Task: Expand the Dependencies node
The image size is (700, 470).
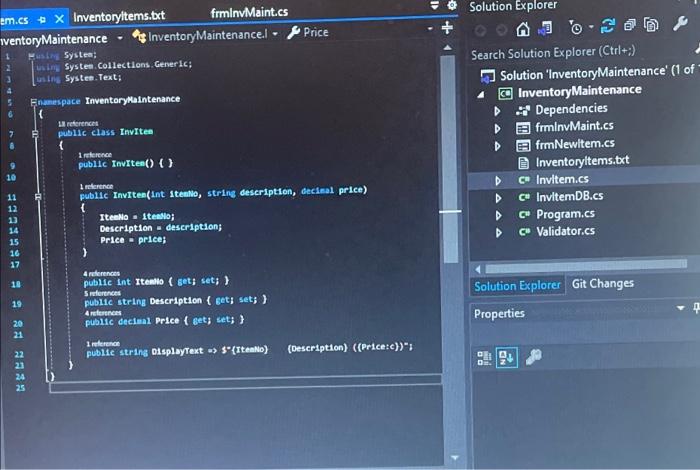Action: point(497,111)
